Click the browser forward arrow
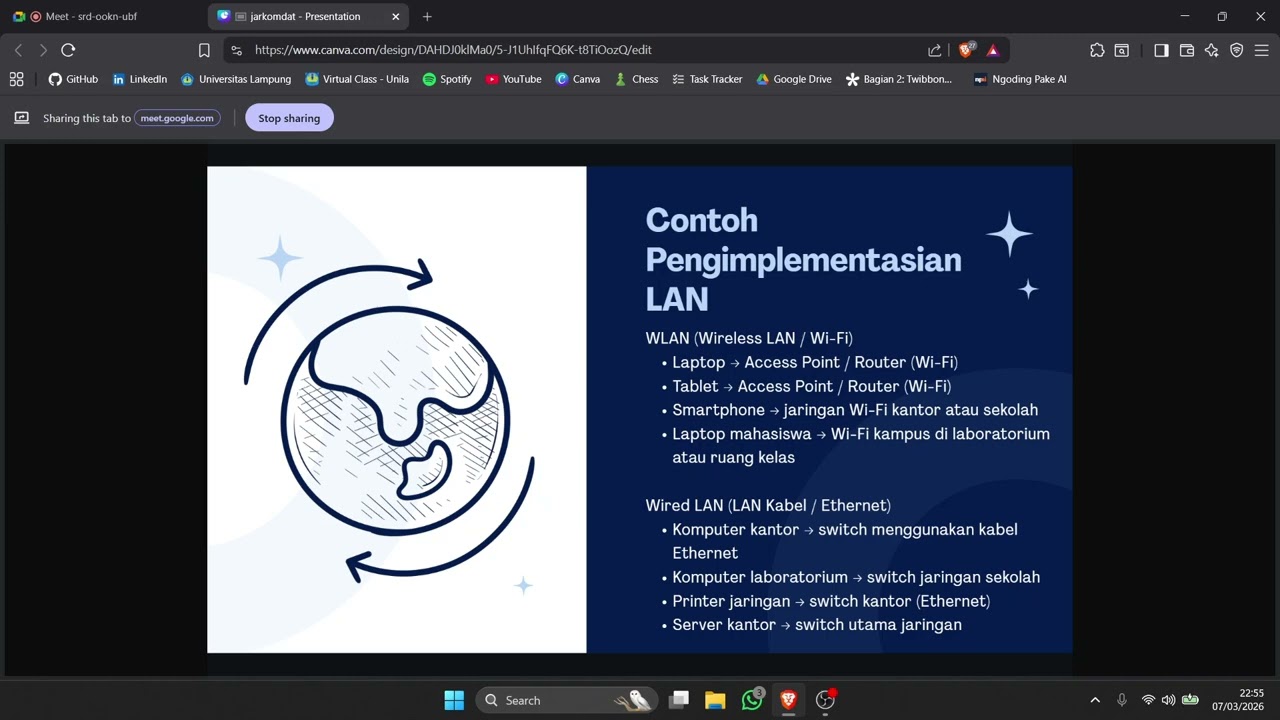1280x720 pixels. click(x=43, y=50)
